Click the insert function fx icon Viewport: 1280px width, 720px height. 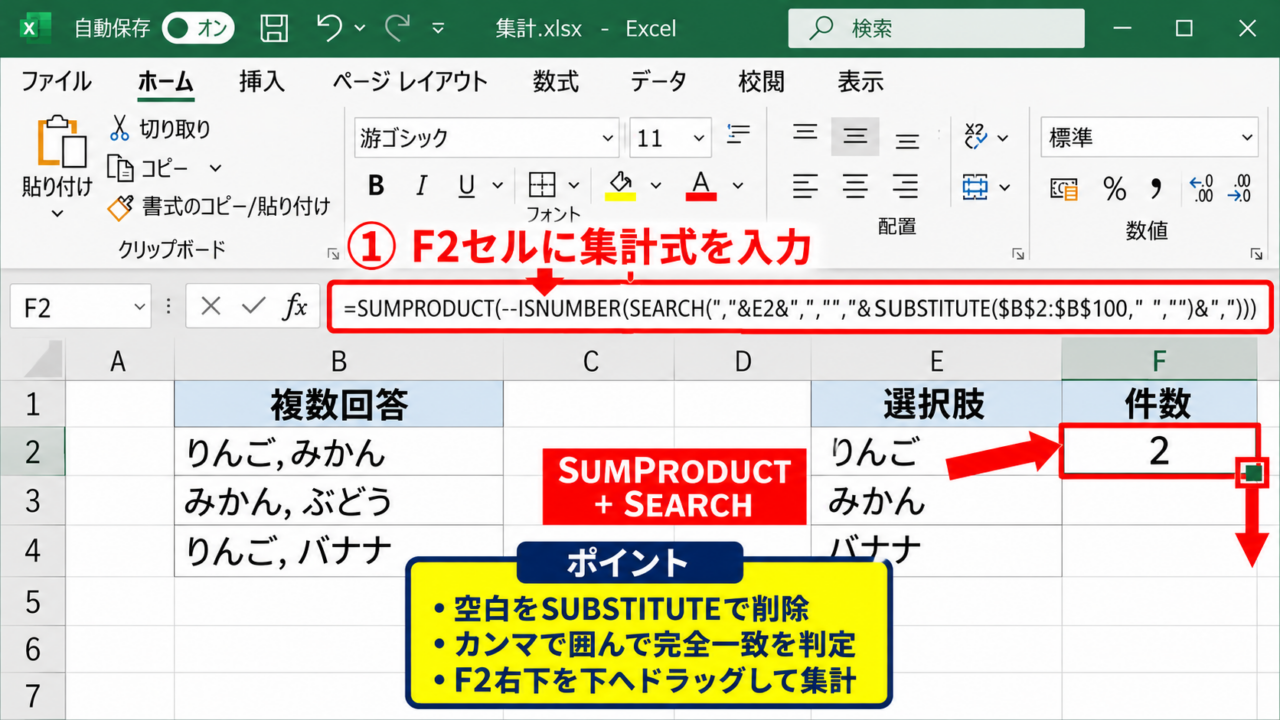(294, 307)
